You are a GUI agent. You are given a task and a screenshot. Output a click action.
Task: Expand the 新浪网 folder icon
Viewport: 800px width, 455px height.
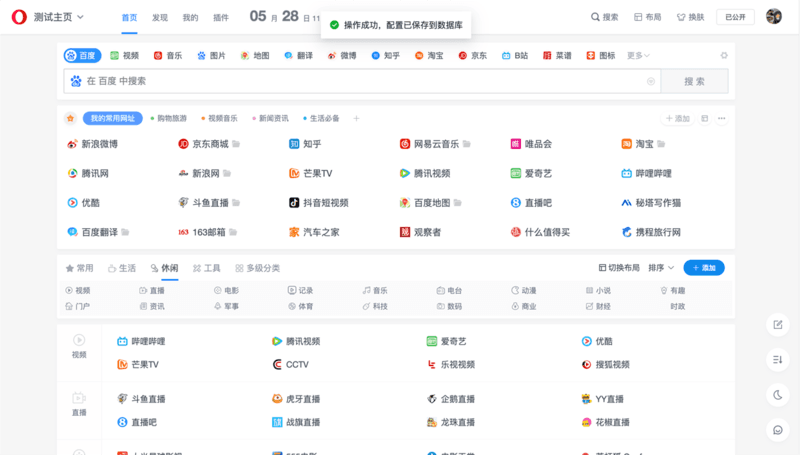pyautogui.click(x=227, y=173)
